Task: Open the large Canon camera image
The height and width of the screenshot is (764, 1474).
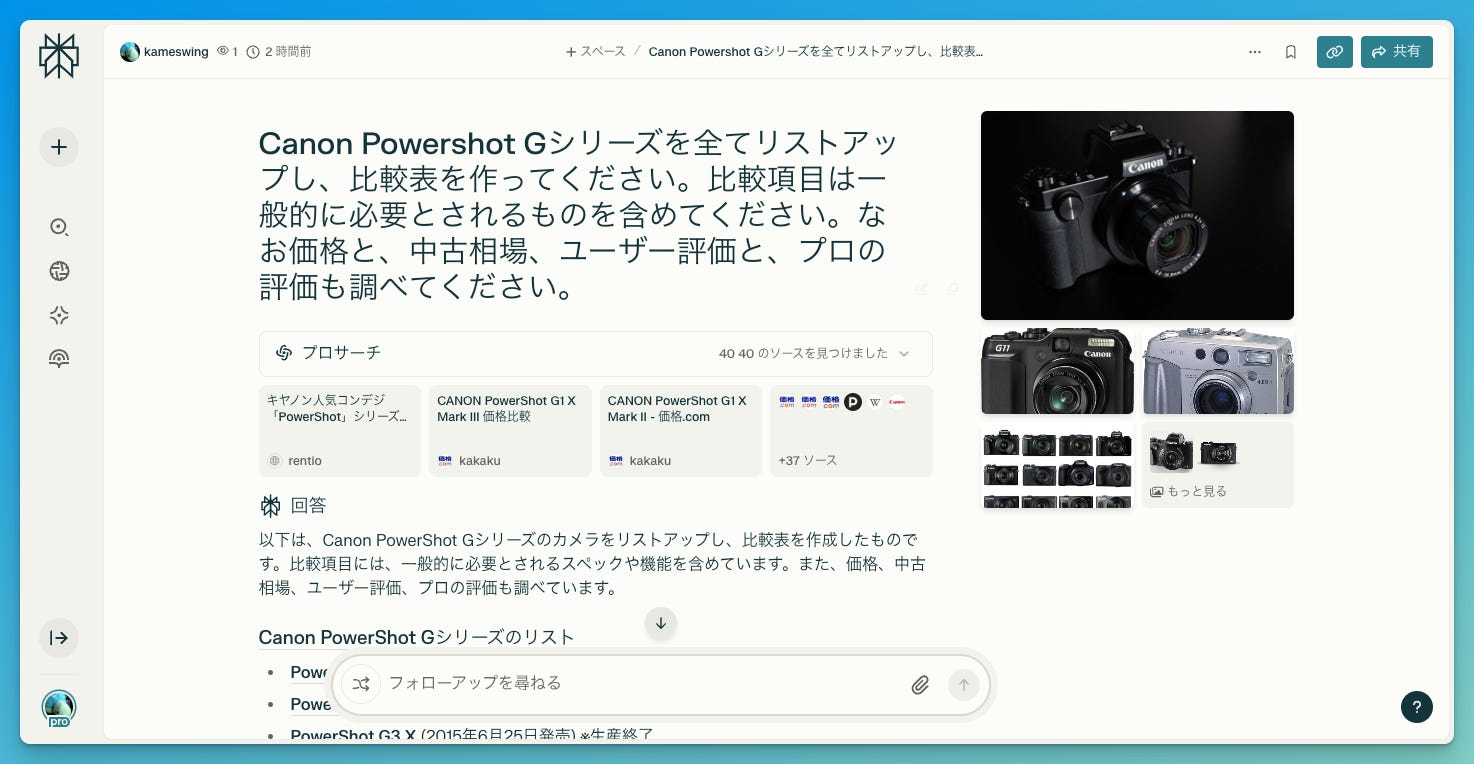Action: [x=1137, y=215]
